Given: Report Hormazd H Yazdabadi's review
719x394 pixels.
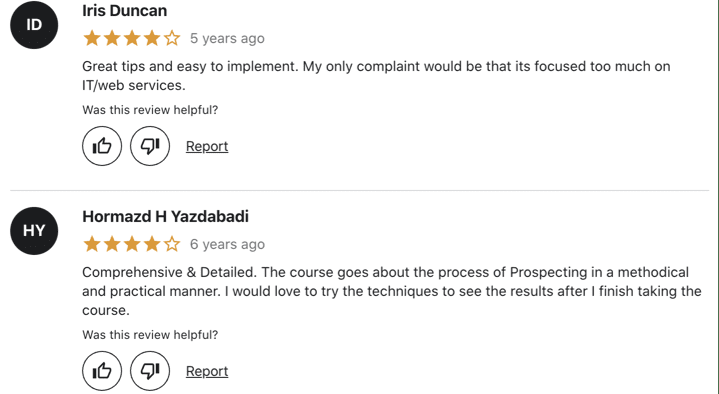Looking at the screenshot, I should [x=207, y=371].
